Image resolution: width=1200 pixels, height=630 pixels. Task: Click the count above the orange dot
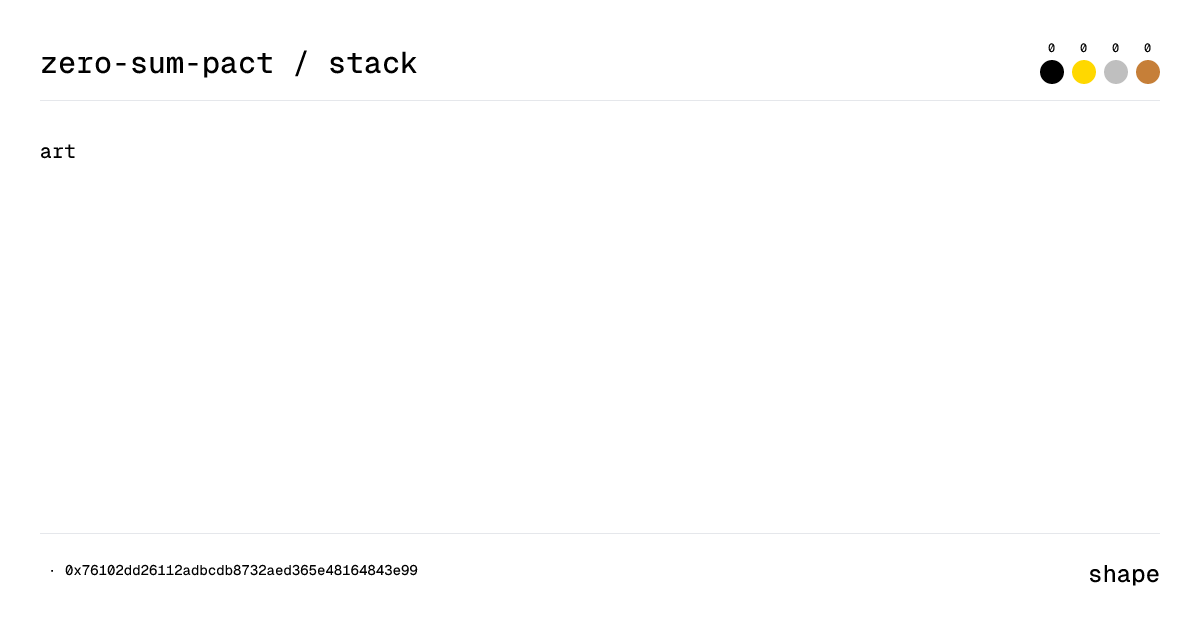(1147, 46)
